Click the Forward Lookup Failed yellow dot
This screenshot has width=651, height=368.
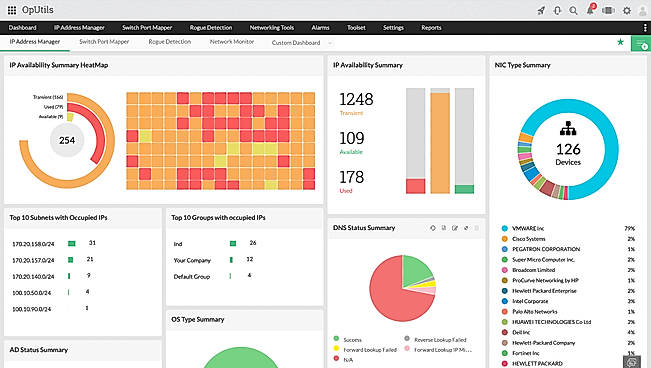point(336,348)
